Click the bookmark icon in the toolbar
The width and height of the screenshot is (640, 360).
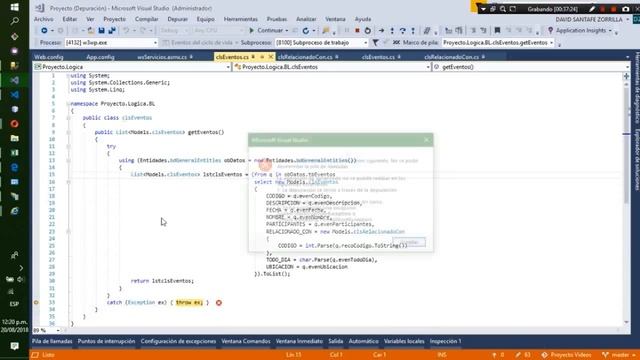(497, 31)
